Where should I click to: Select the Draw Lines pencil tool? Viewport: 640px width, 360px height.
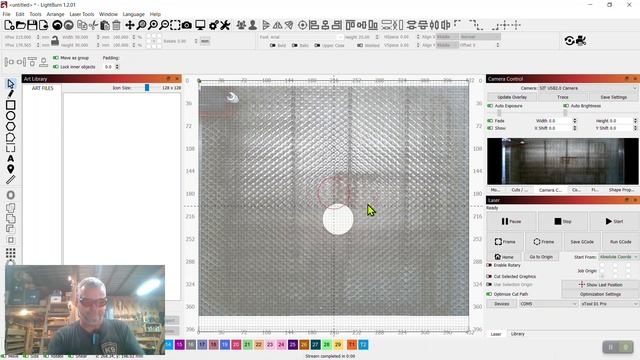11,94
